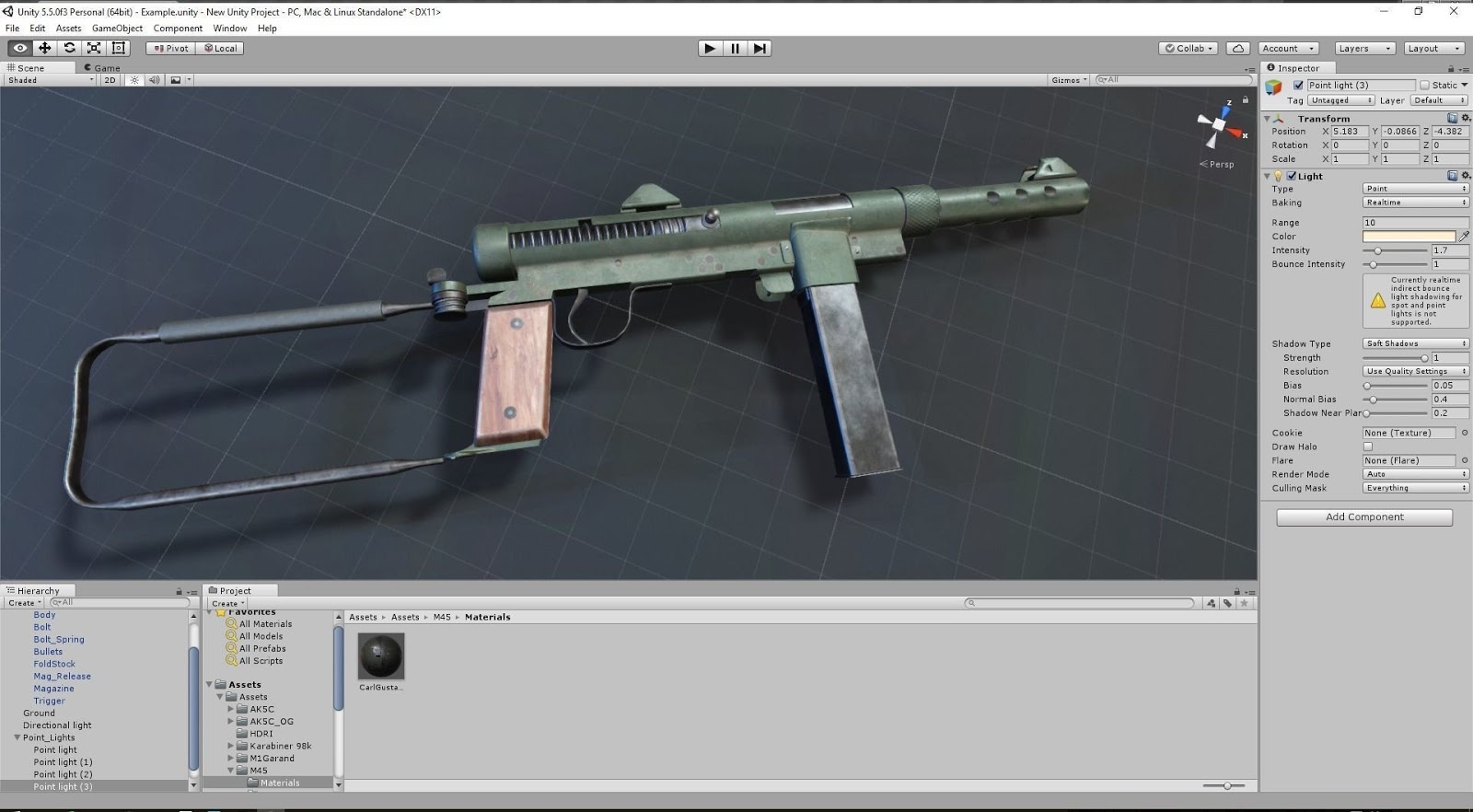This screenshot has height=812, width=1473.
Task: Open the Component menu
Action: tap(178, 29)
